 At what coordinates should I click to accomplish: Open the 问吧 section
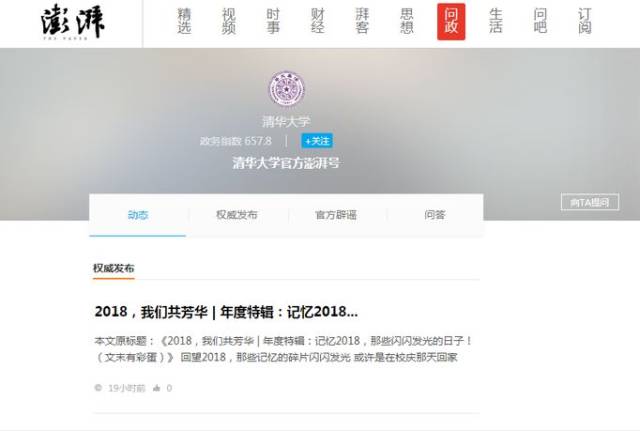(x=540, y=21)
